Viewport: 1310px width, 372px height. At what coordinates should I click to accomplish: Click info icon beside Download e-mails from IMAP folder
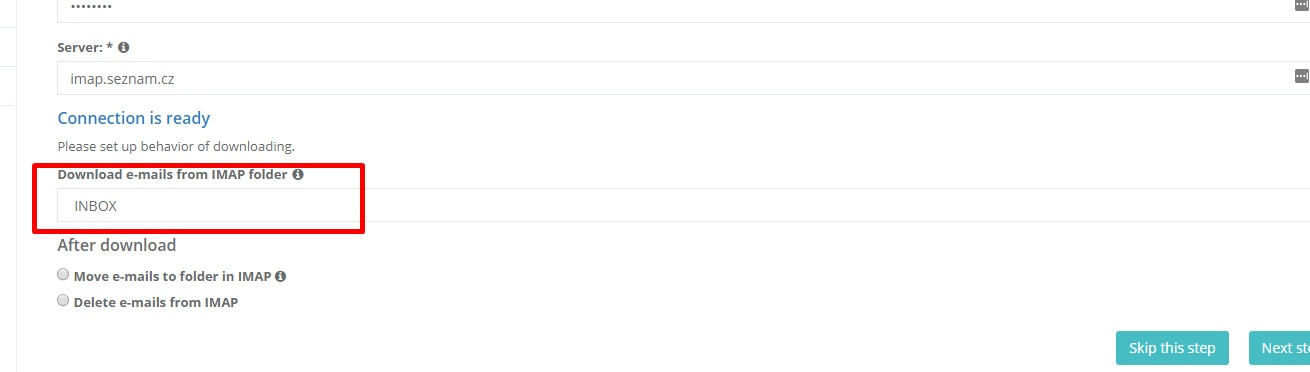(x=298, y=174)
